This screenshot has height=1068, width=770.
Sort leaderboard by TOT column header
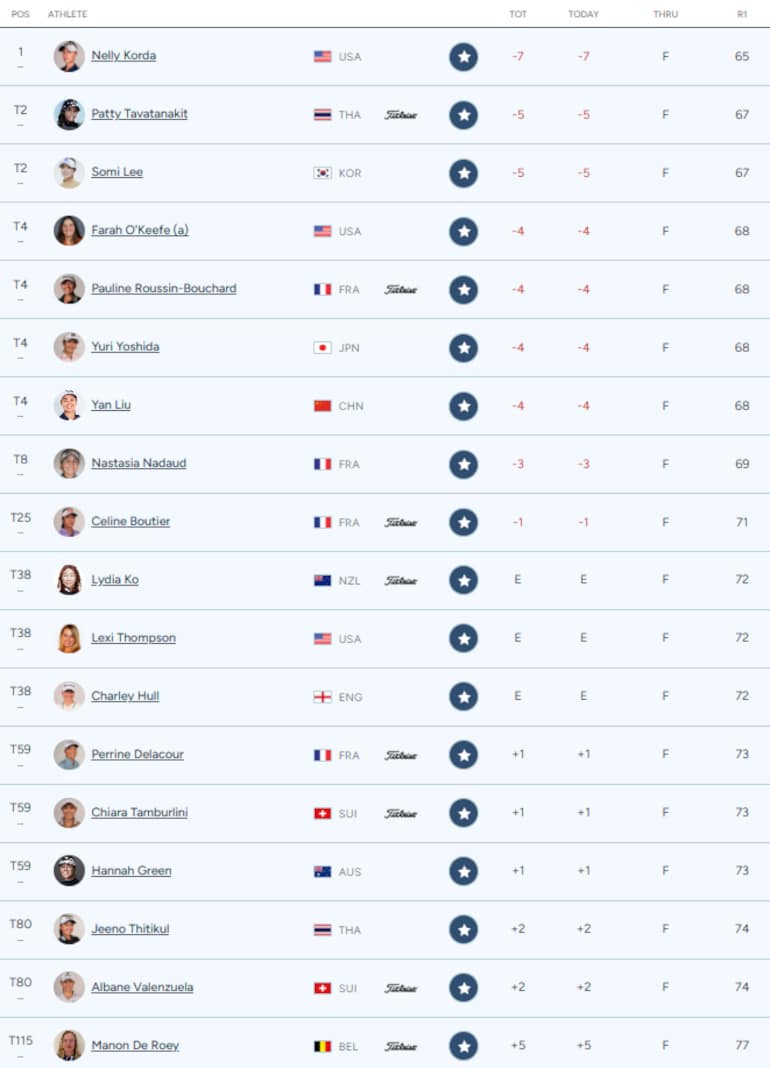[518, 14]
